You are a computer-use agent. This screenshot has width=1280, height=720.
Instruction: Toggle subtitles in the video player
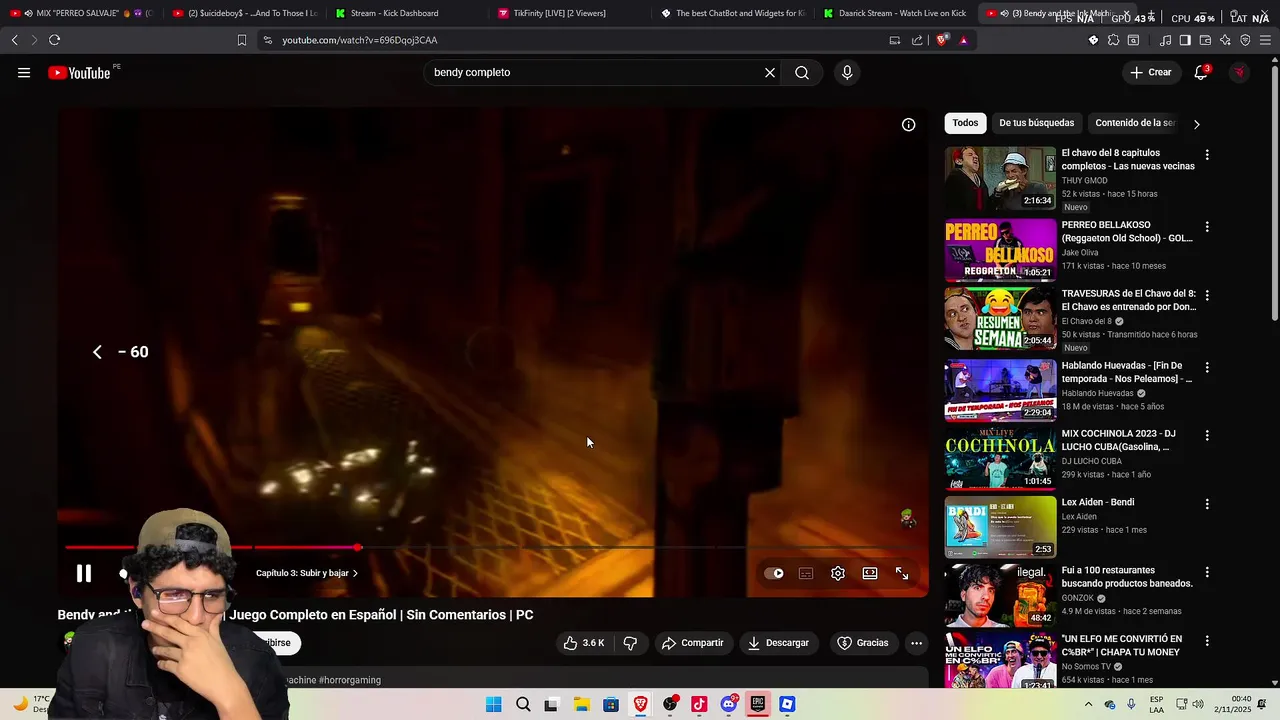[x=806, y=573]
